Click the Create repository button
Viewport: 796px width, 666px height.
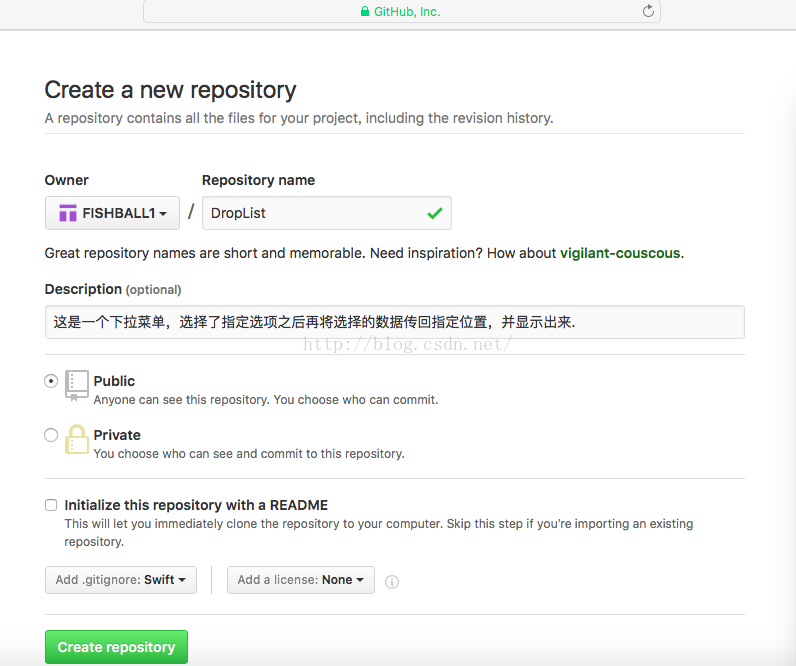point(116,647)
